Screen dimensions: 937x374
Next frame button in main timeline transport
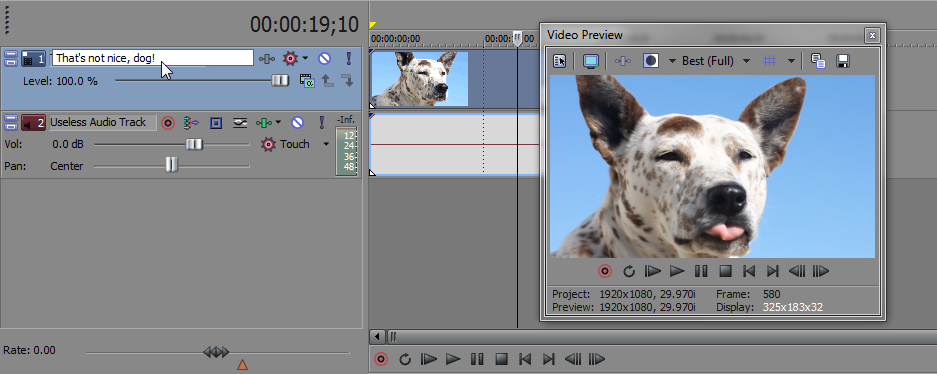(x=597, y=359)
